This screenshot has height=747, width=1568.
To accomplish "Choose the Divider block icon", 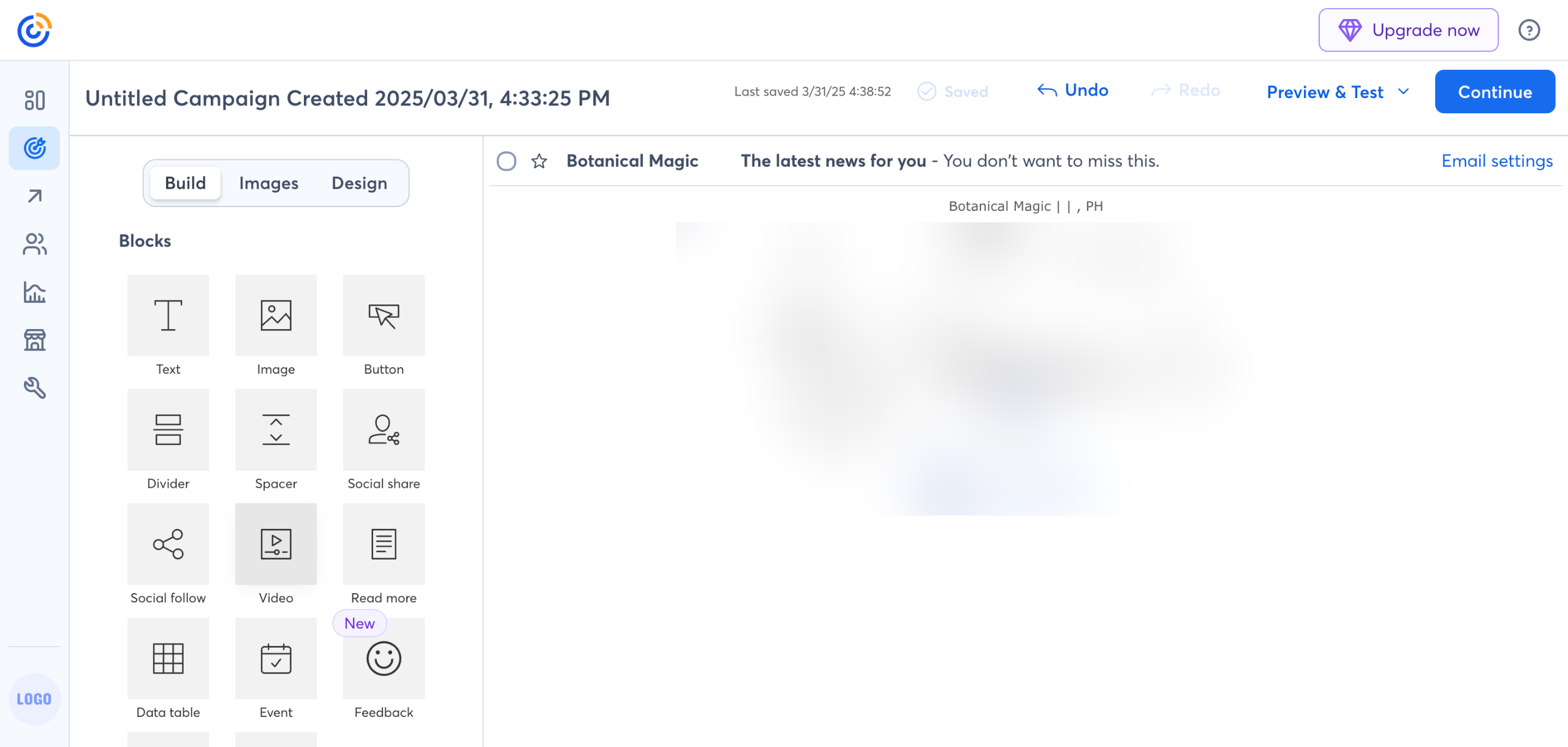I will pyautogui.click(x=168, y=430).
